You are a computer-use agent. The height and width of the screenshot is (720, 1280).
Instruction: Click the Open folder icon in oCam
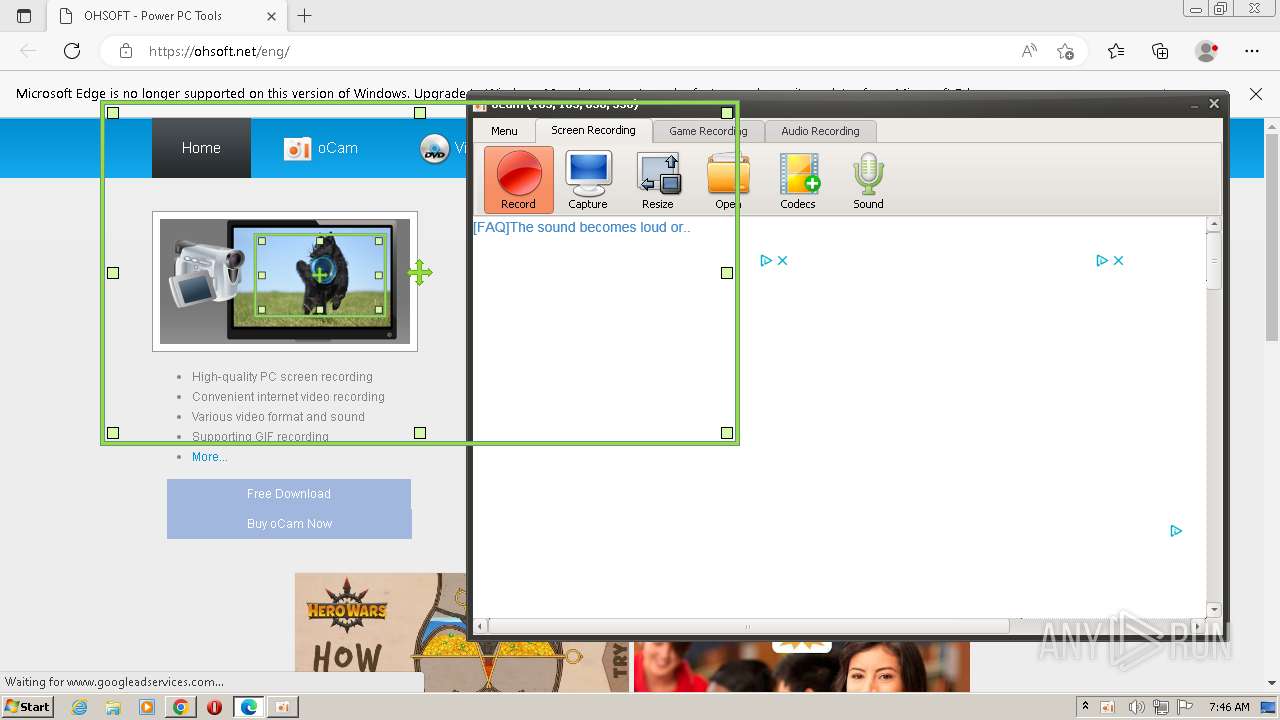(728, 180)
